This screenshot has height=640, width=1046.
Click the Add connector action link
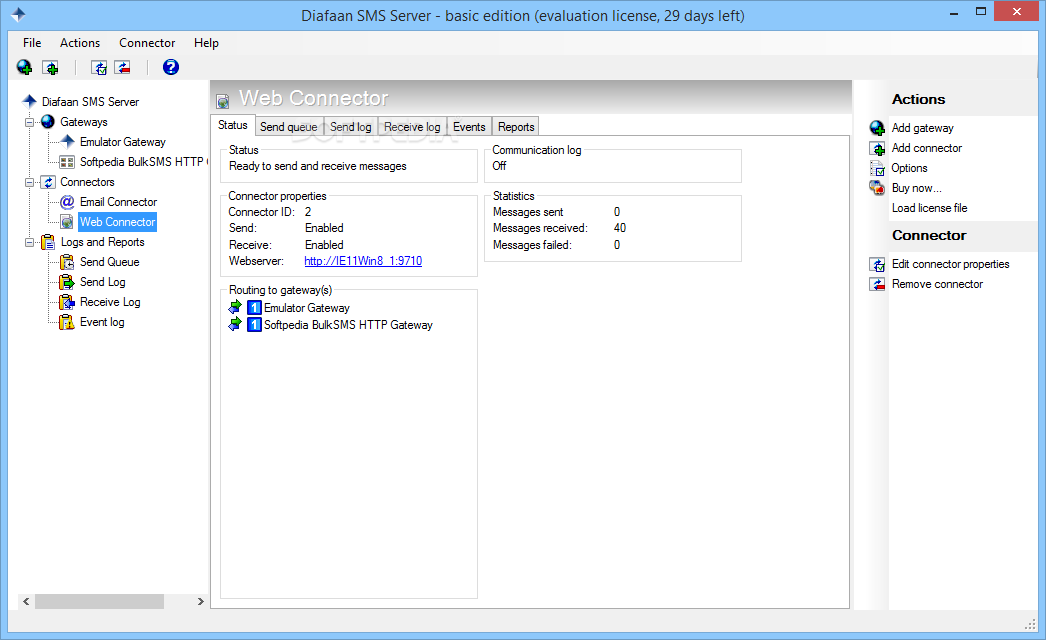pos(927,148)
